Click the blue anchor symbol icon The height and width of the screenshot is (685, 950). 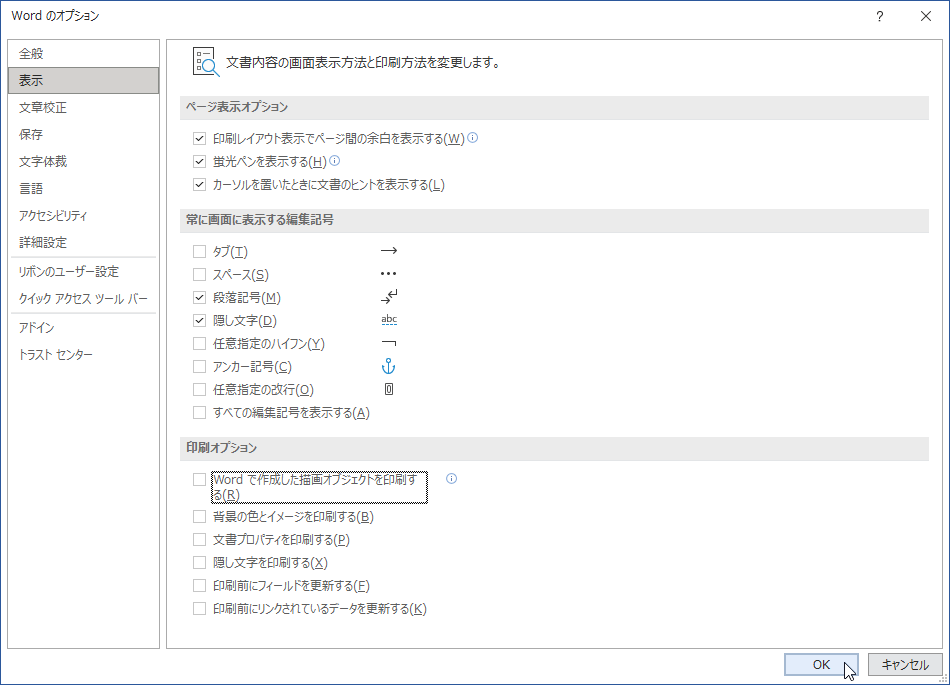coord(388,366)
